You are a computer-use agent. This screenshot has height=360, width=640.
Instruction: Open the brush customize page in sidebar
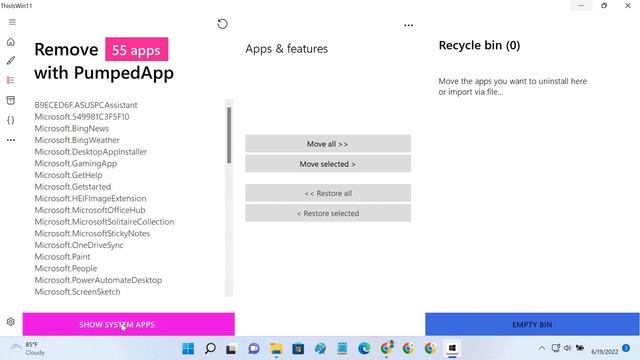click(11, 61)
